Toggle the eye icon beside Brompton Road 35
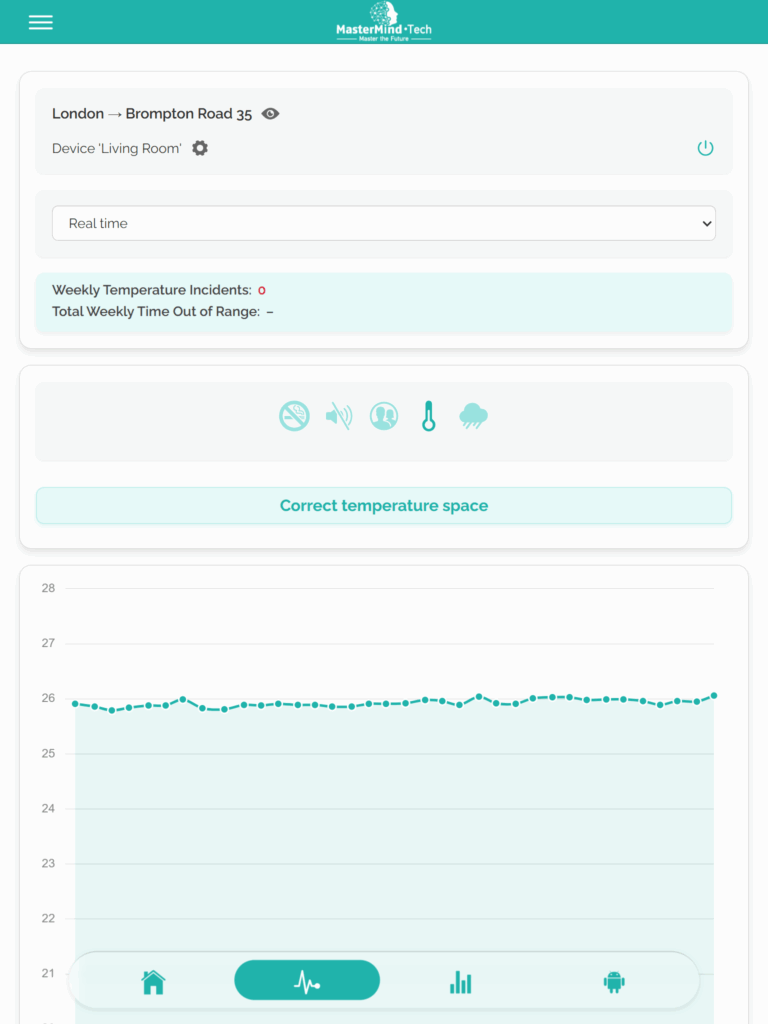Image resolution: width=768 pixels, height=1024 pixels. [x=270, y=114]
